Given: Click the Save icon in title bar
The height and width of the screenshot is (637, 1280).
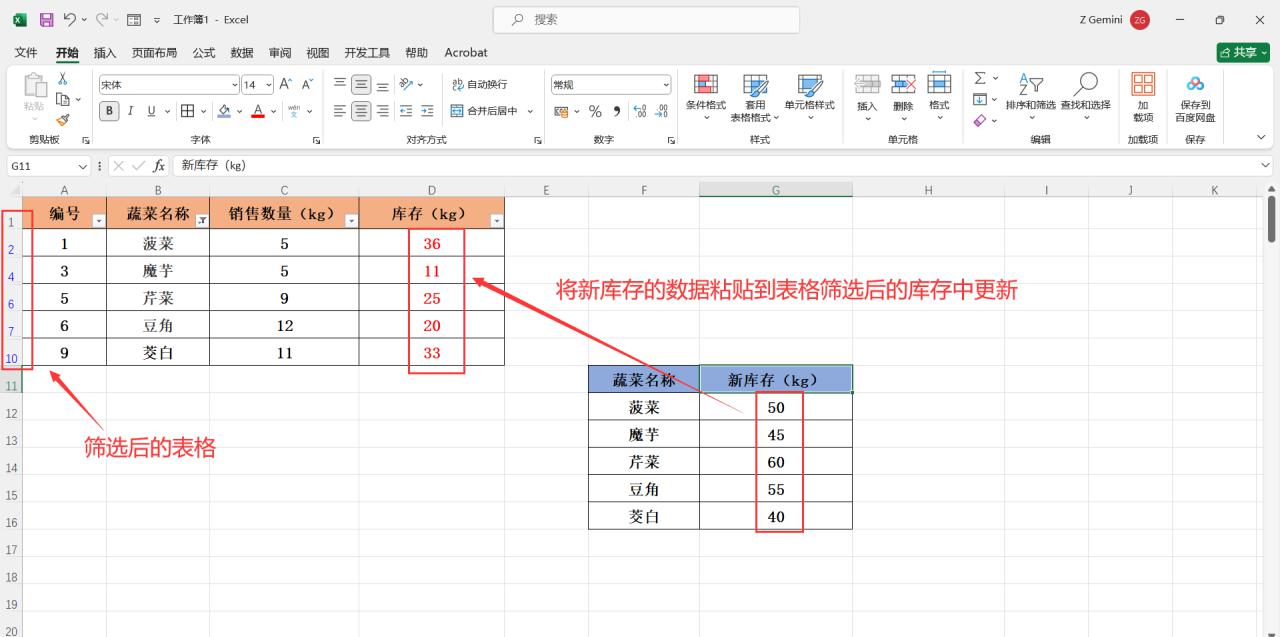Looking at the screenshot, I should [46, 19].
